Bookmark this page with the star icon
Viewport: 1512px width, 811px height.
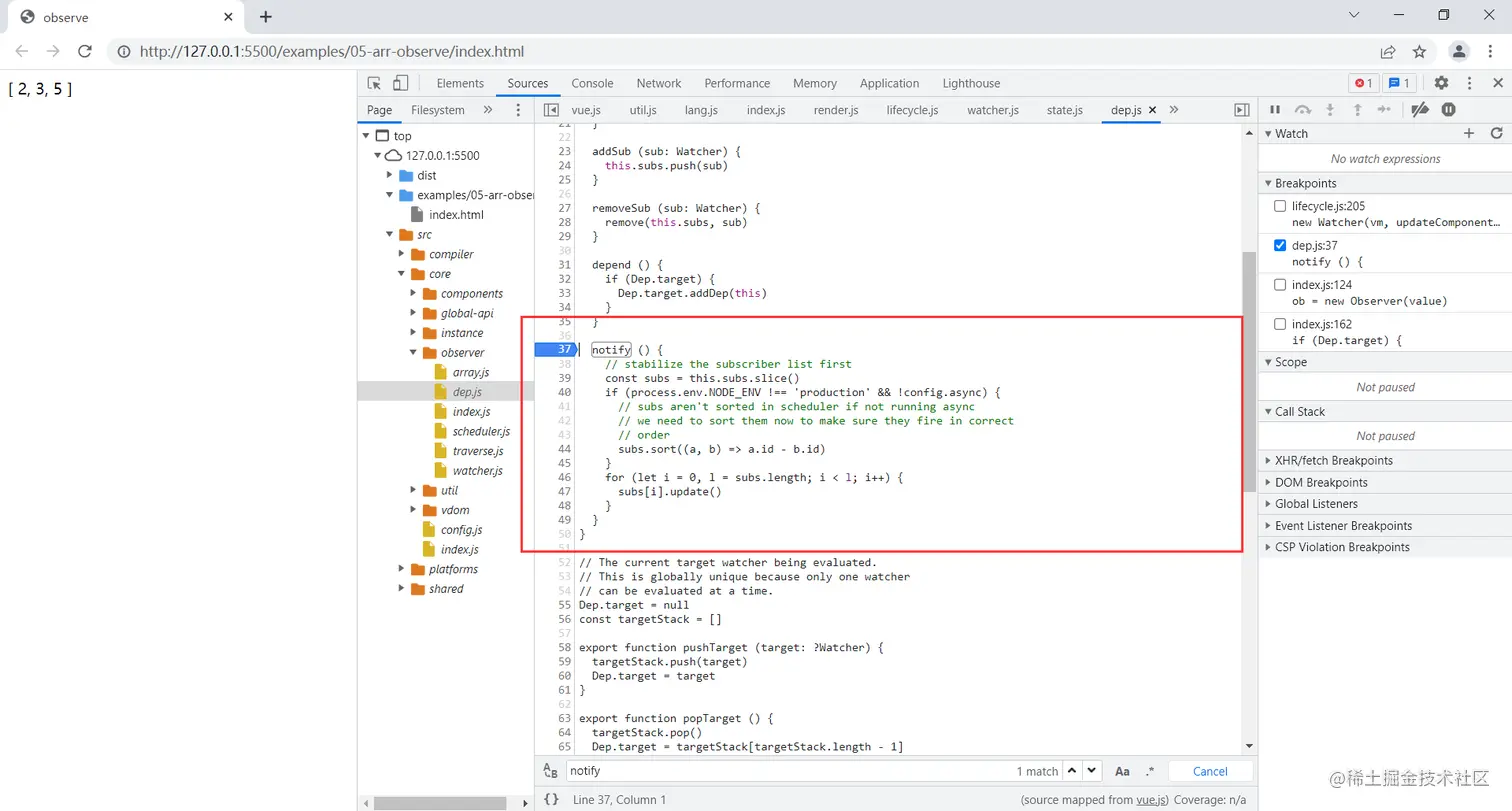tap(1419, 51)
